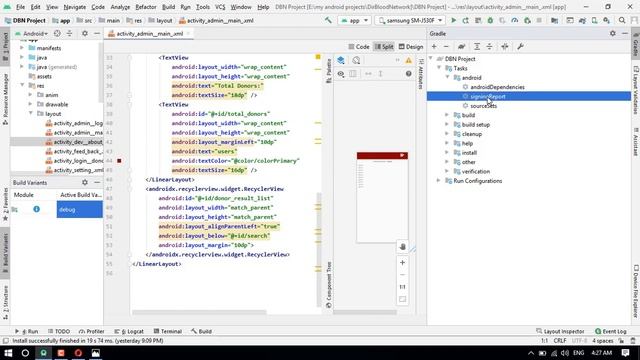Open the Build Variants panel gear settings
The height and width of the screenshot is (360, 640).
84,182
